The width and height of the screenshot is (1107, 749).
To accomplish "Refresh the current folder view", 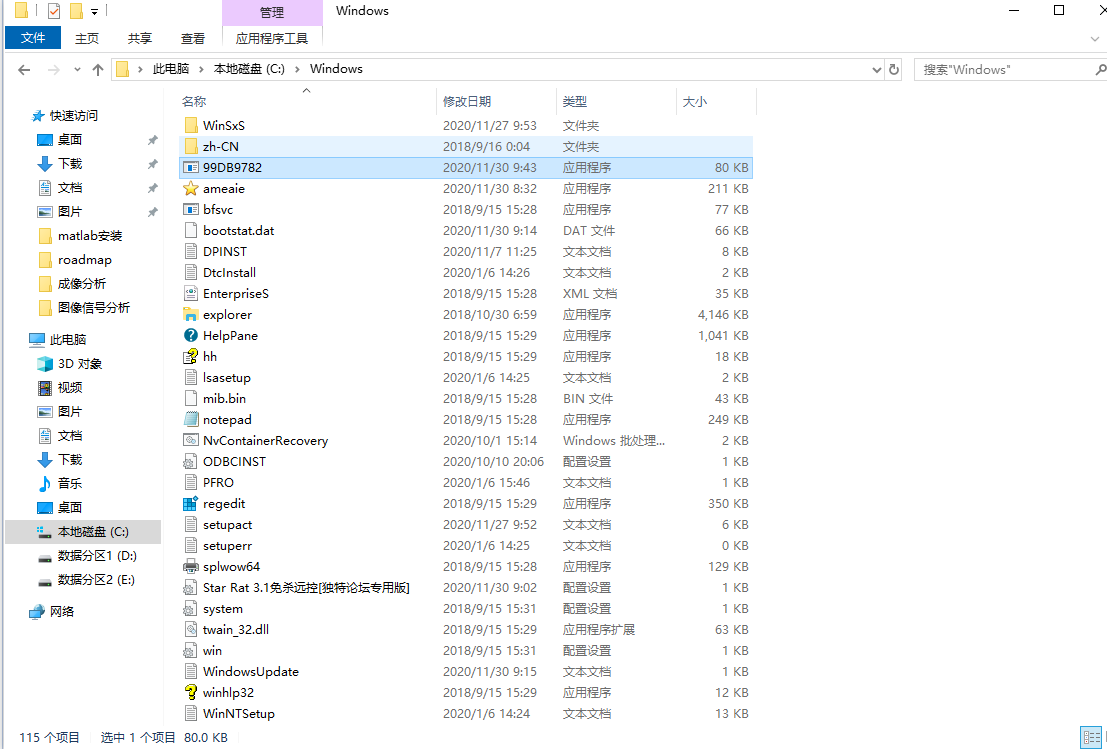I will 894,69.
